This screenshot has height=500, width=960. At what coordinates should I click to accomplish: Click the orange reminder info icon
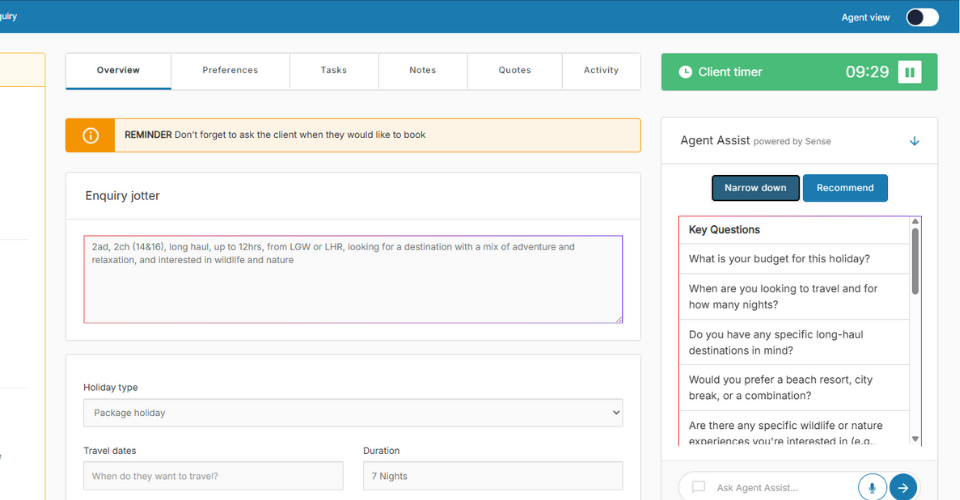coord(90,135)
